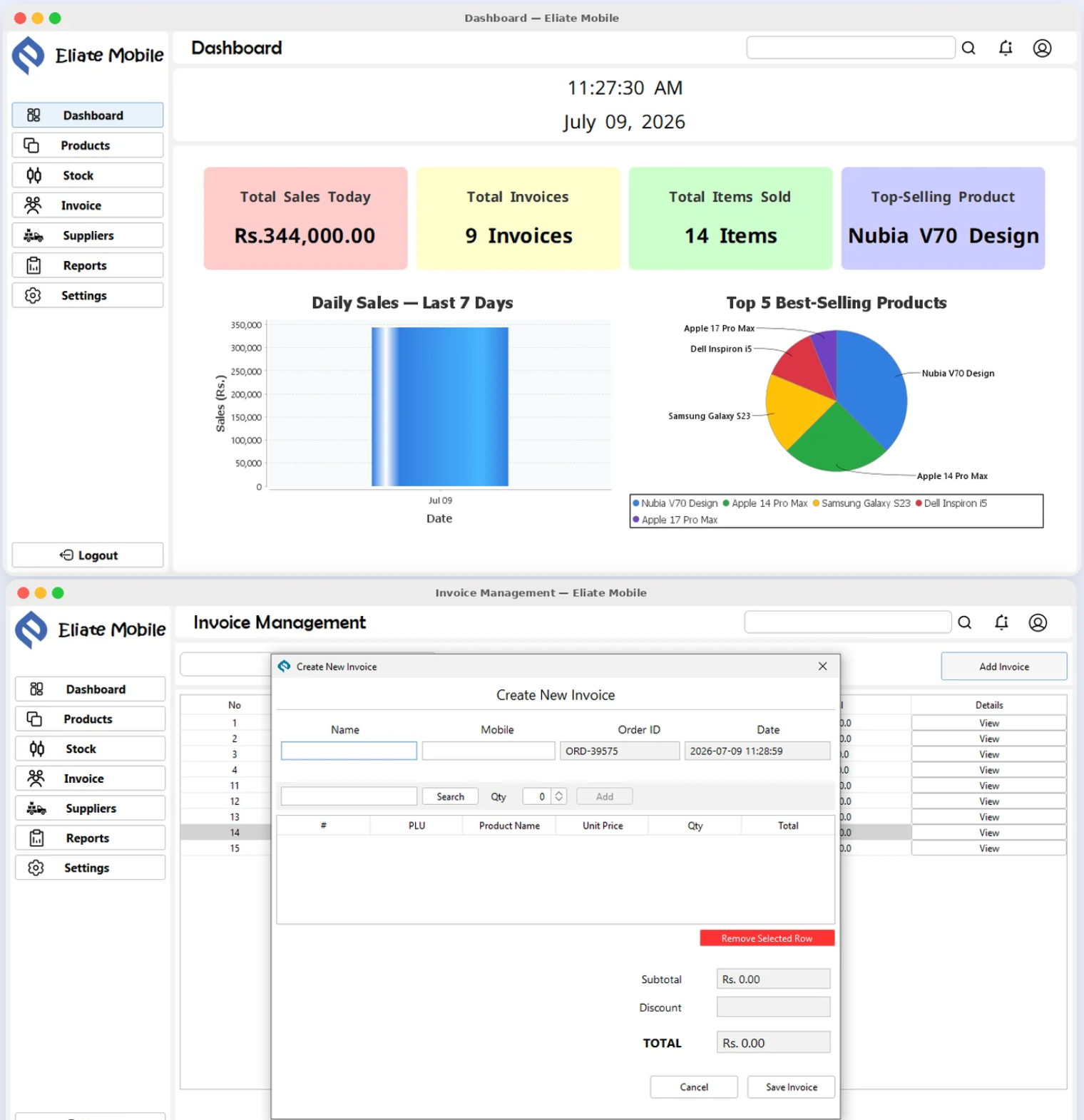1084x1120 pixels.
Task: Click Order ID field ORD-39575
Action: pyautogui.click(x=620, y=751)
